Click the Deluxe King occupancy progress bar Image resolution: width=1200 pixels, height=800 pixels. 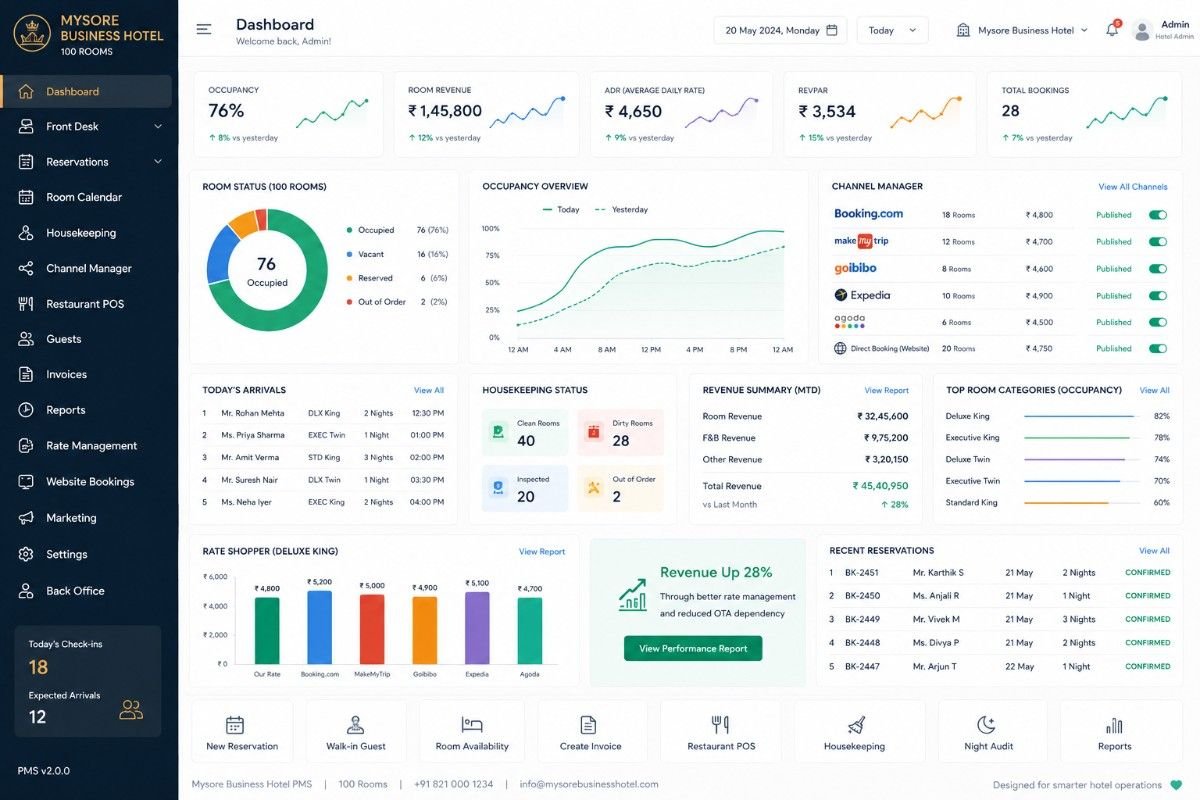click(1080, 416)
